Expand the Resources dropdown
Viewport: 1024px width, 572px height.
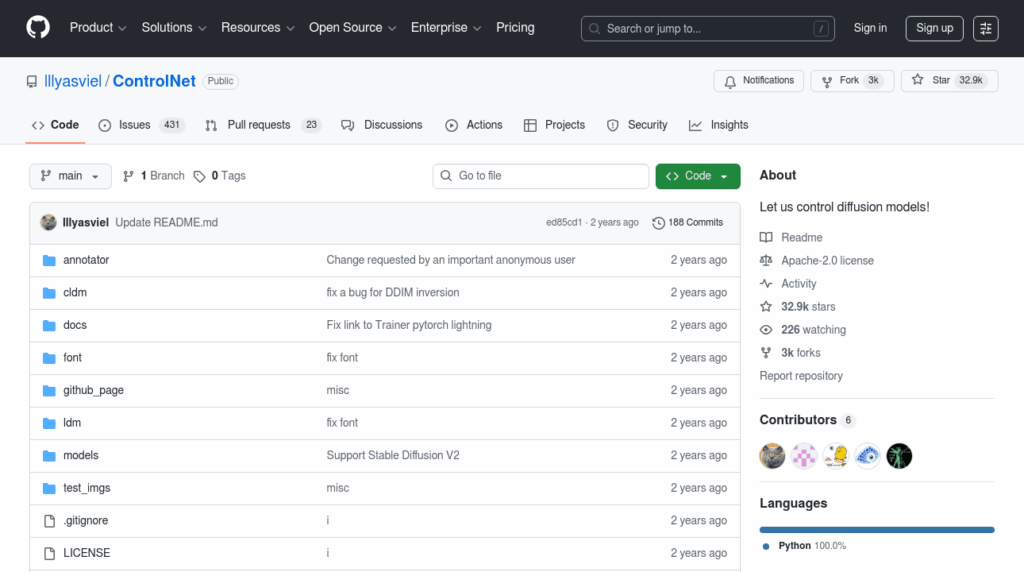[257, 27]
